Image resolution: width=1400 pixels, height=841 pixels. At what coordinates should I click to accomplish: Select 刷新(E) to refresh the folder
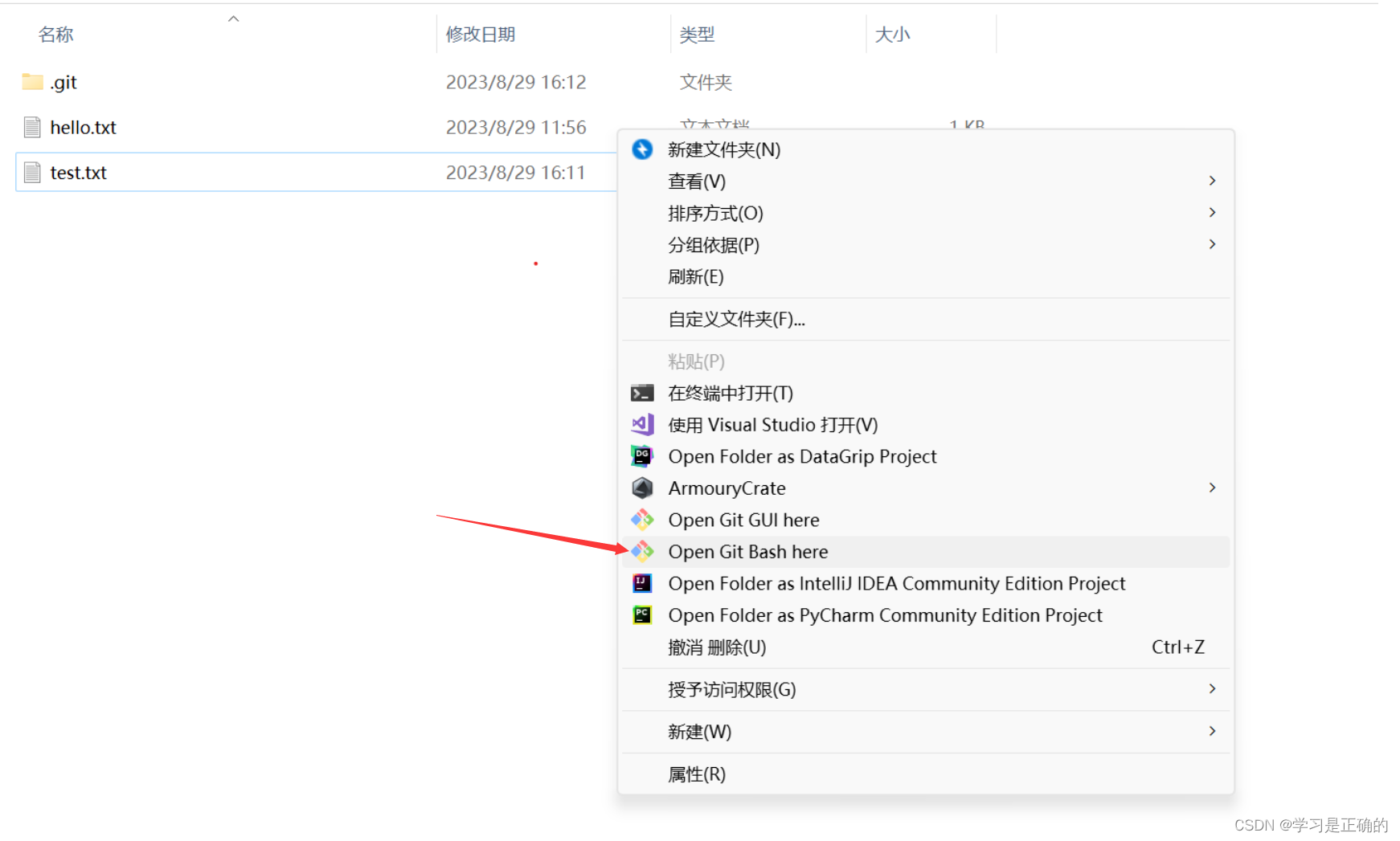[926, 276]
